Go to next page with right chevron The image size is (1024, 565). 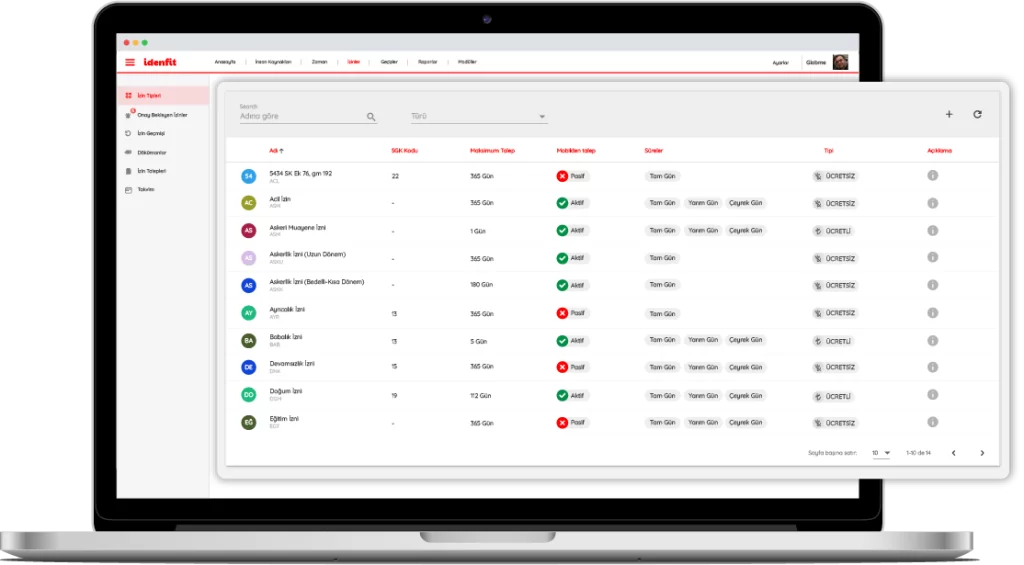[x=982, y=453]
